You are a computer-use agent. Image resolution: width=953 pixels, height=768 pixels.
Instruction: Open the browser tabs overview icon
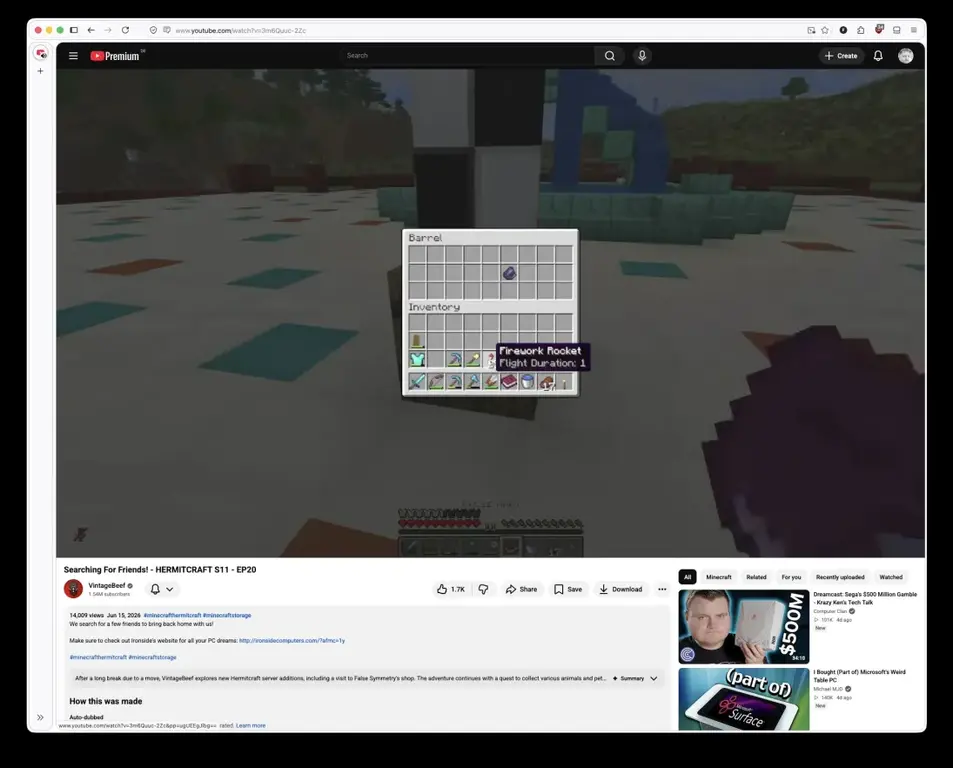tap(896, 30)
